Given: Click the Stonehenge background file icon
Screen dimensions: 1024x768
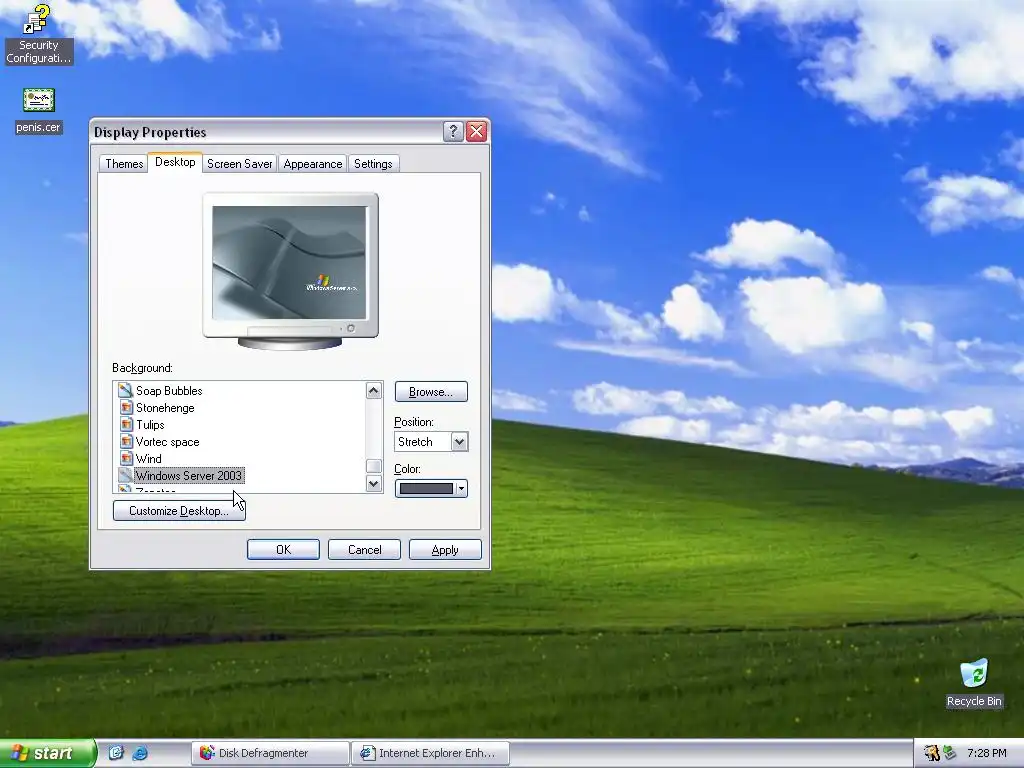Looking at the screenshot, I should click(x=125, y=408).
